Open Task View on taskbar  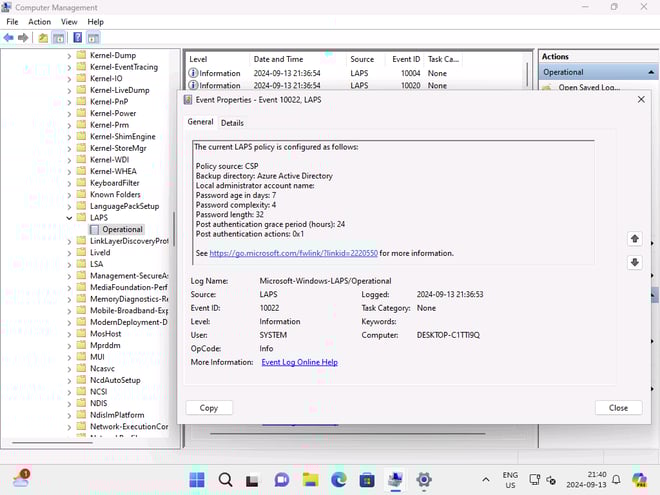coord(253,480)
